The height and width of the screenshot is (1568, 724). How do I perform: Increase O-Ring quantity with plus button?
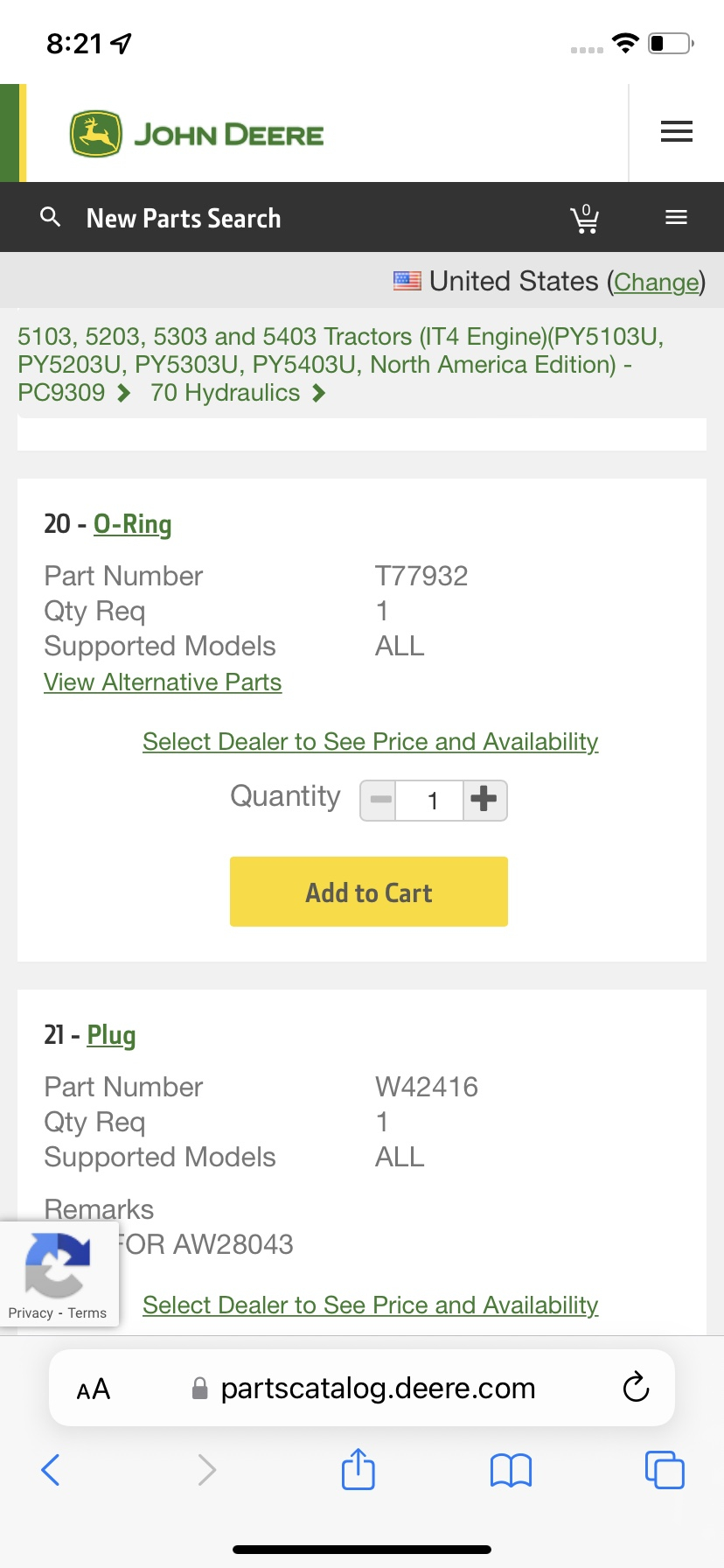[484, 800]
